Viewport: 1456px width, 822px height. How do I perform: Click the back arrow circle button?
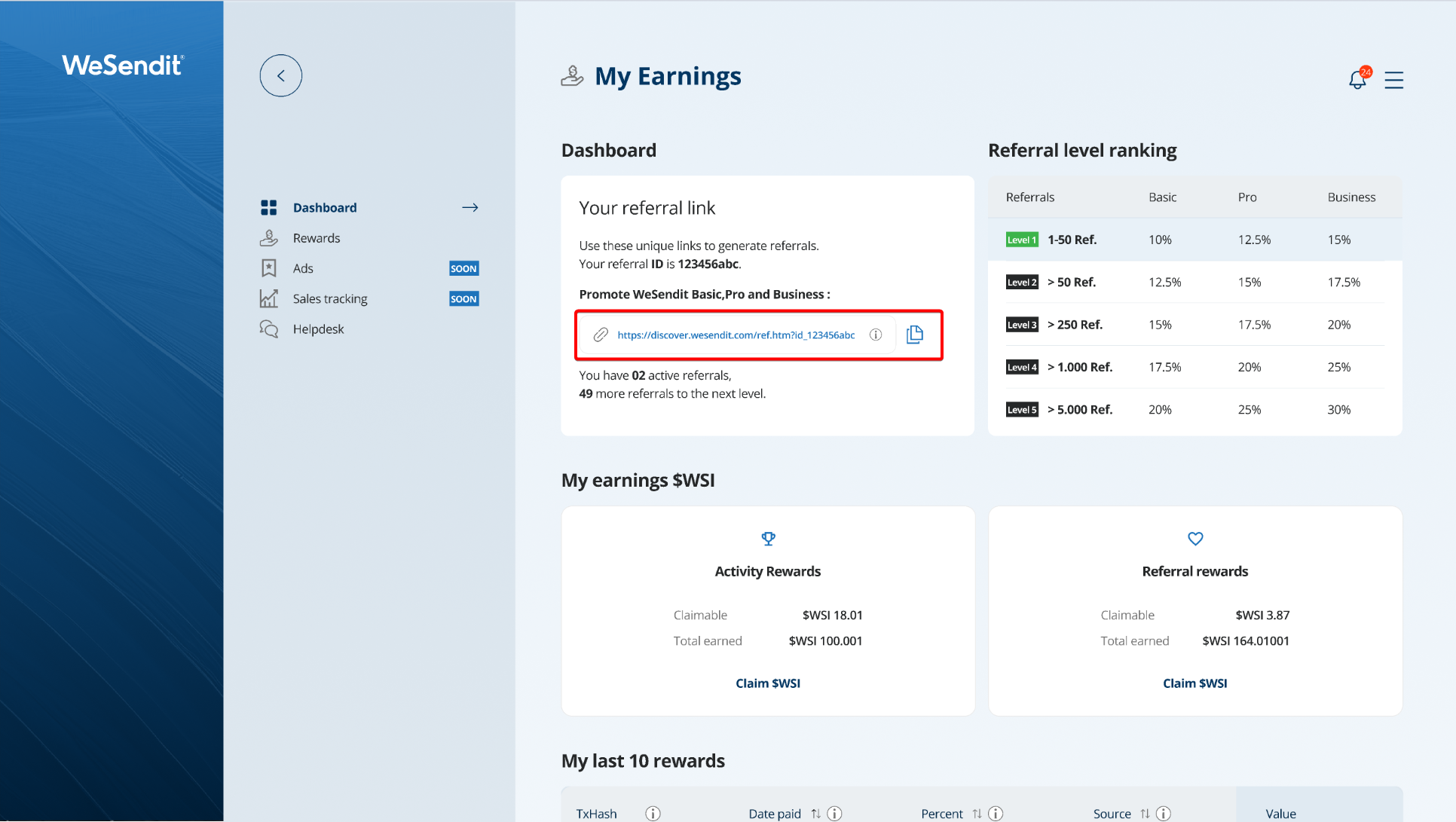pos(280,75)
